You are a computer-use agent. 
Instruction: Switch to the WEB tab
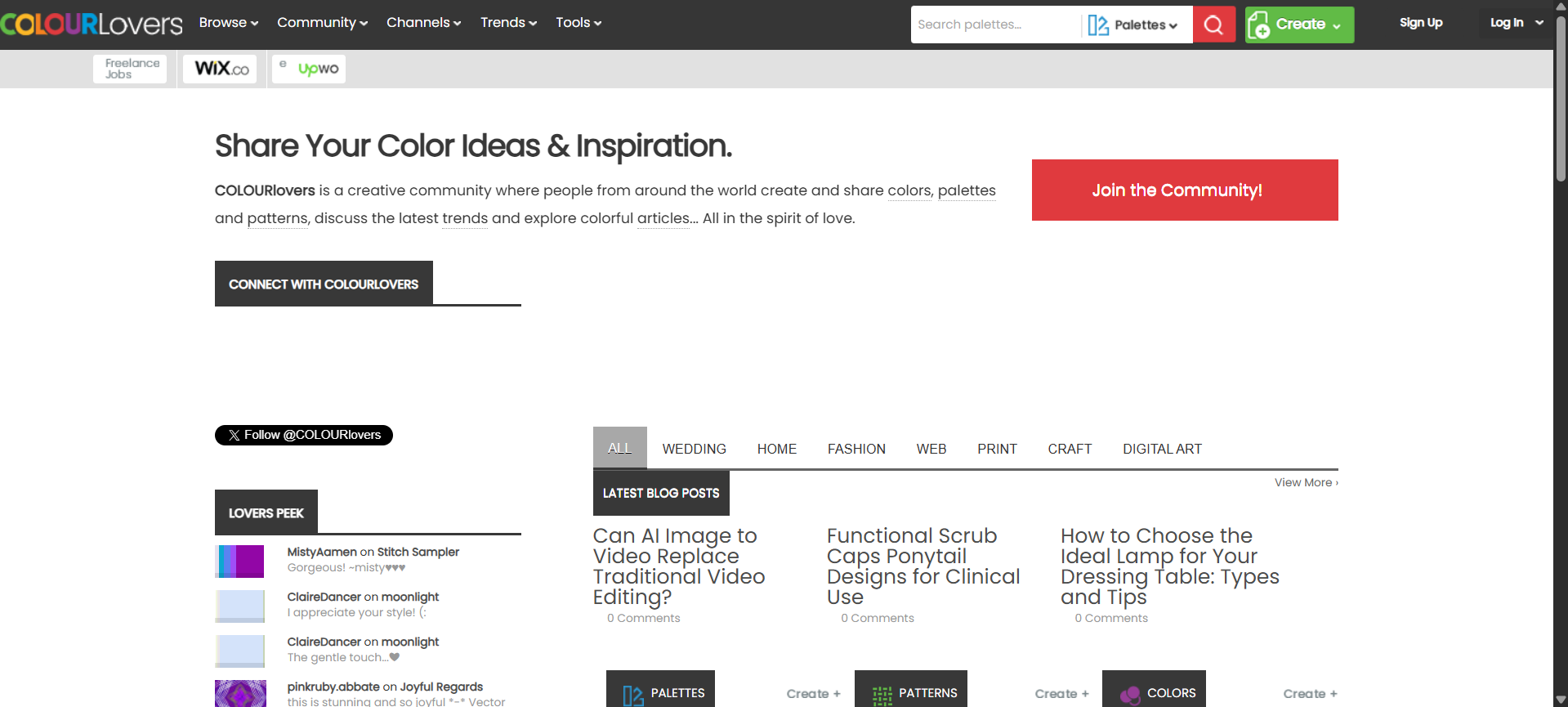(931, 449)
